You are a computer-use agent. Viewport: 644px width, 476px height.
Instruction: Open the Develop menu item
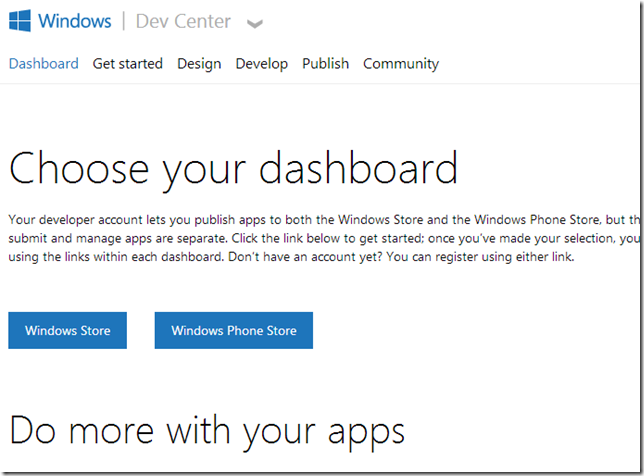click(x=262, y=64)
